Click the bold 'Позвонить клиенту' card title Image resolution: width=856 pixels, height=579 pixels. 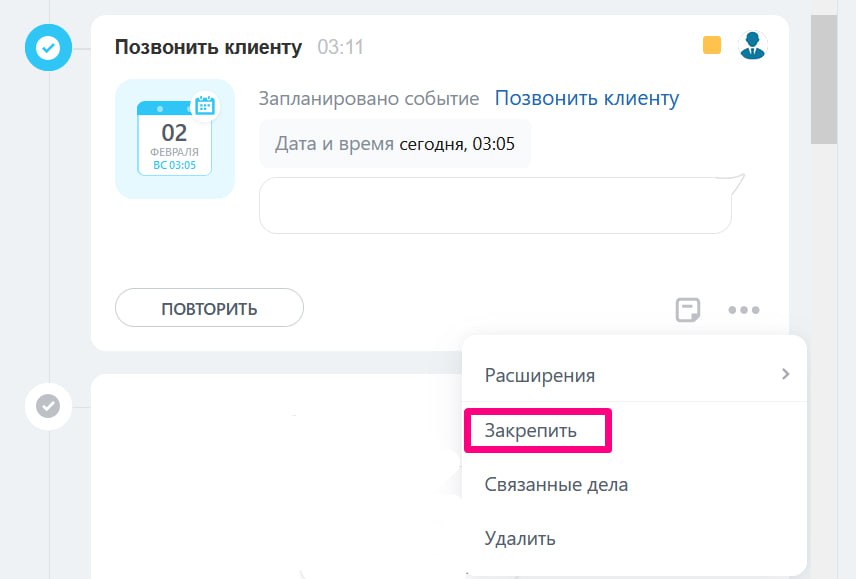click(208, 47)
